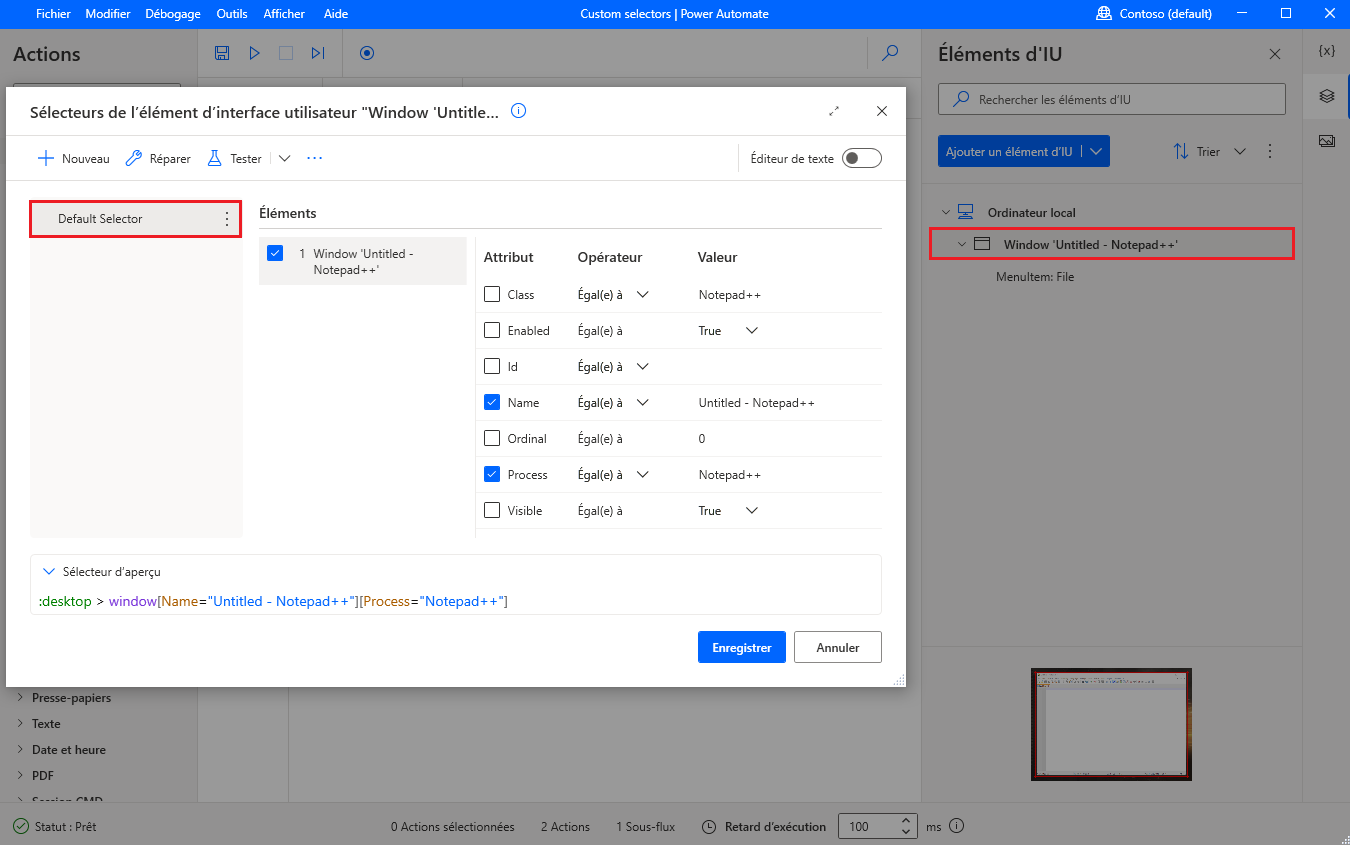1350x845 pixels.
Task: Select the MenuItem: File tree entry
Action: 1035,277
